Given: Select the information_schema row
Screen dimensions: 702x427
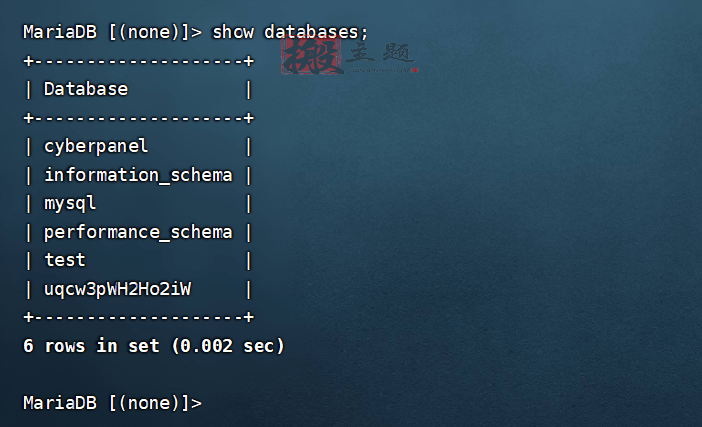Looking at the screenshot, I should [138, 175].
